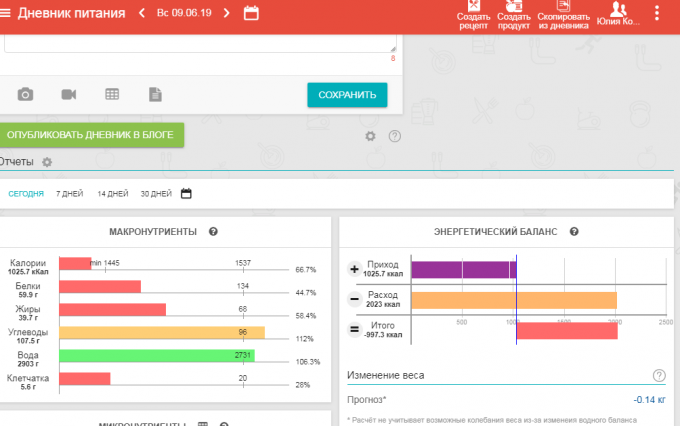Open the user profile menu Юлия
The height and width of the screenshot is (426, 680).
618,16
